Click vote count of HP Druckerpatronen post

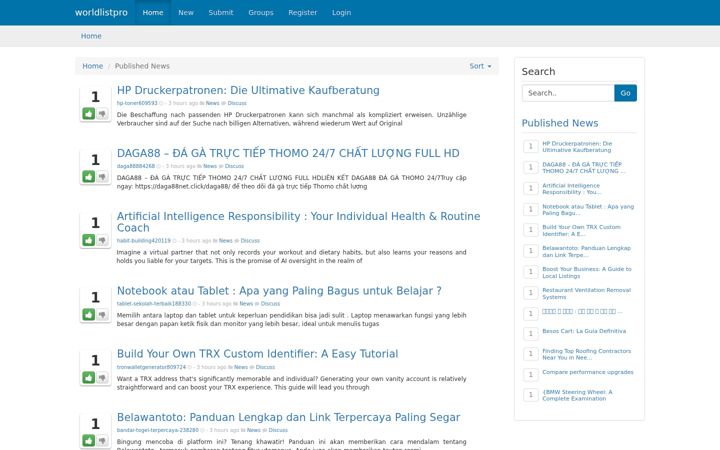tap(95, 97)
